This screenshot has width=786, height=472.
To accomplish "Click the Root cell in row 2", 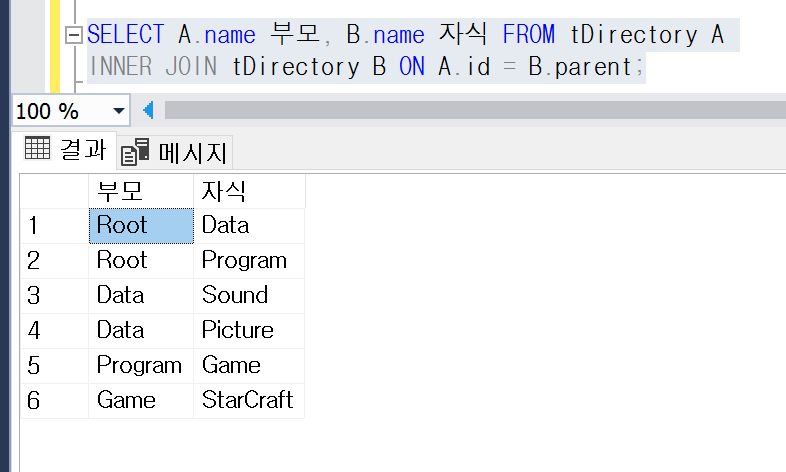I will [141, 261].
